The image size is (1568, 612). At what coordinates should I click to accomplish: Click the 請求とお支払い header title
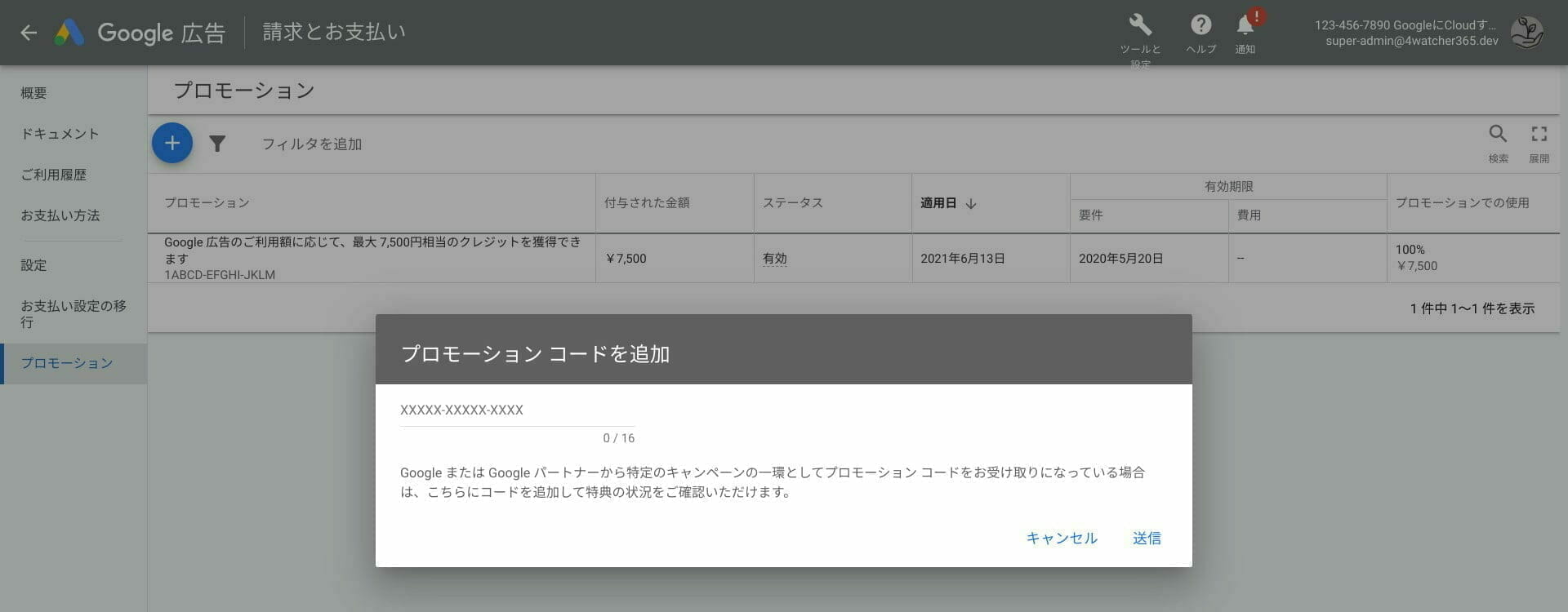click(x=334, y=32)
